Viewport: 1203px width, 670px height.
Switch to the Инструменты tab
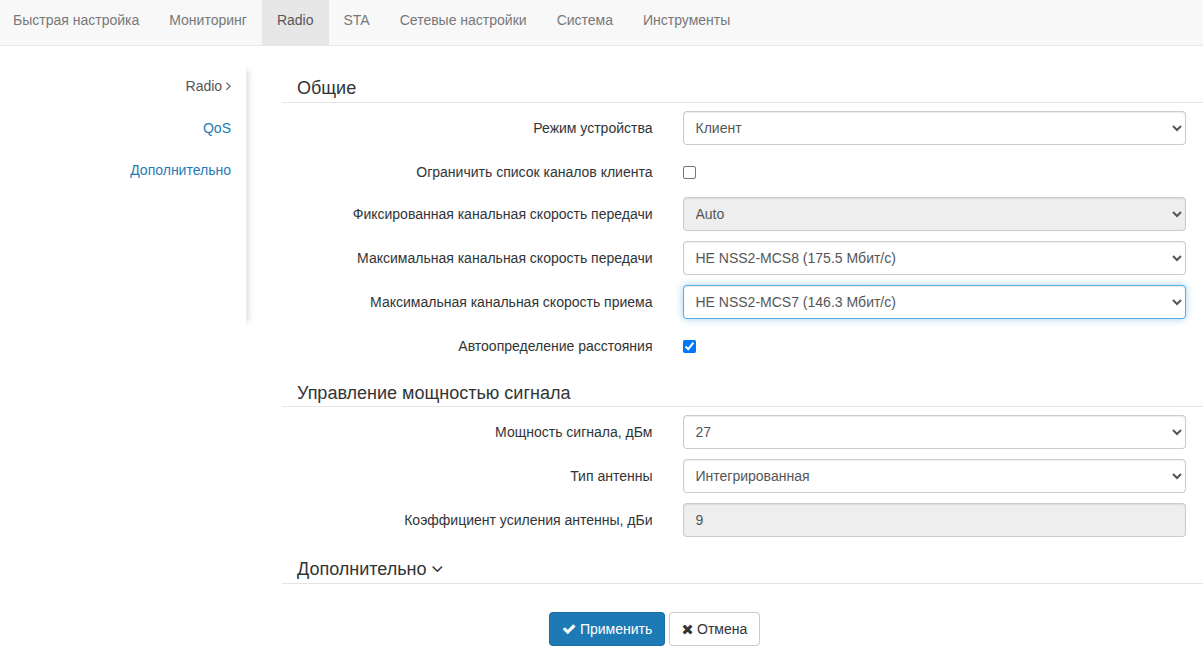pyautogui.click(x=686, y=21)
